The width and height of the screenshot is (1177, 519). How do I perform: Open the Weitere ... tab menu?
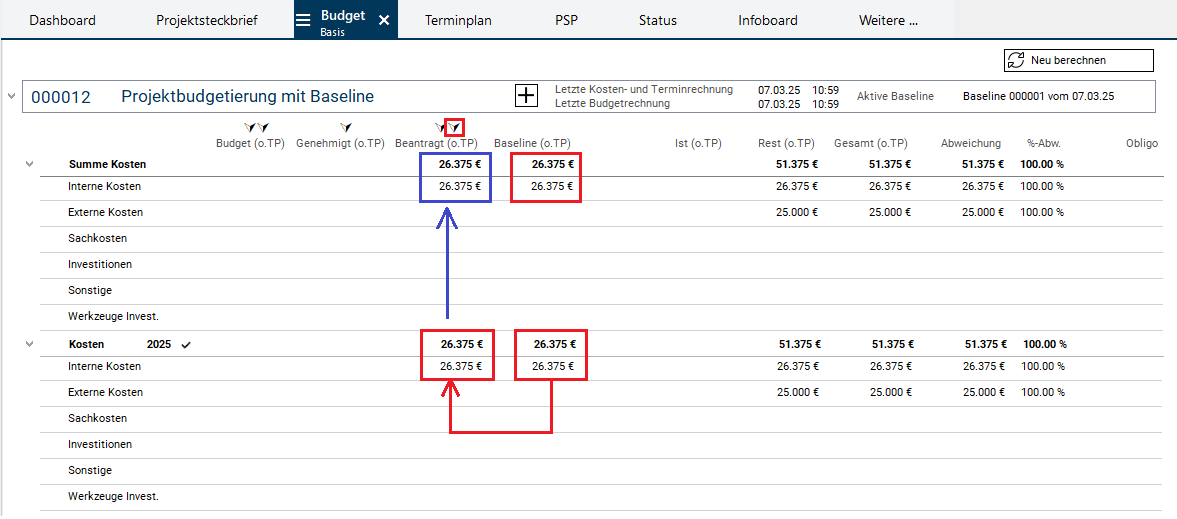[888, 20]
